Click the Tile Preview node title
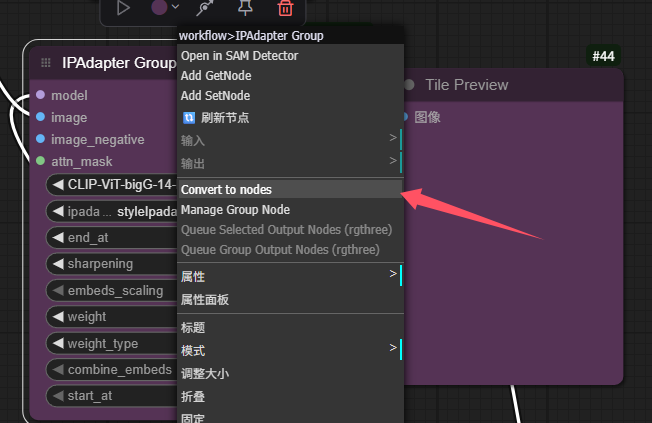 tap(467, 85)
